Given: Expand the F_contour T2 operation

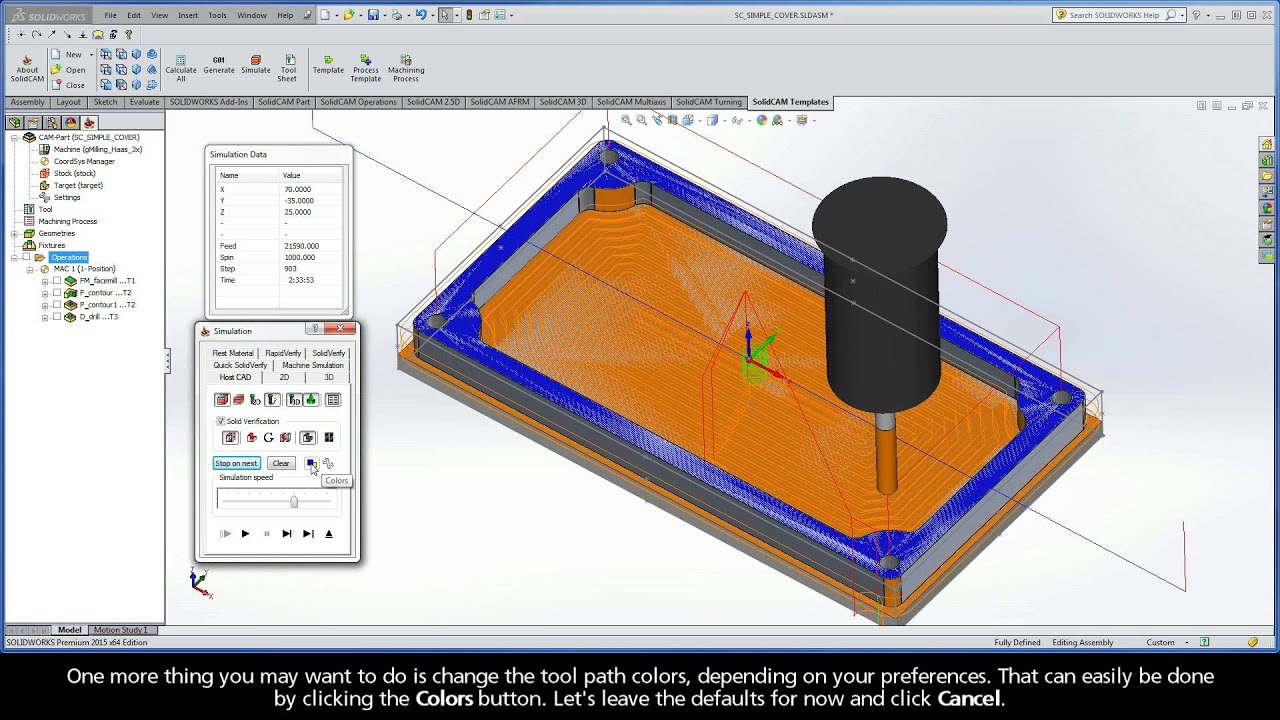Looking at the screenshot, I should coord(45,293).
